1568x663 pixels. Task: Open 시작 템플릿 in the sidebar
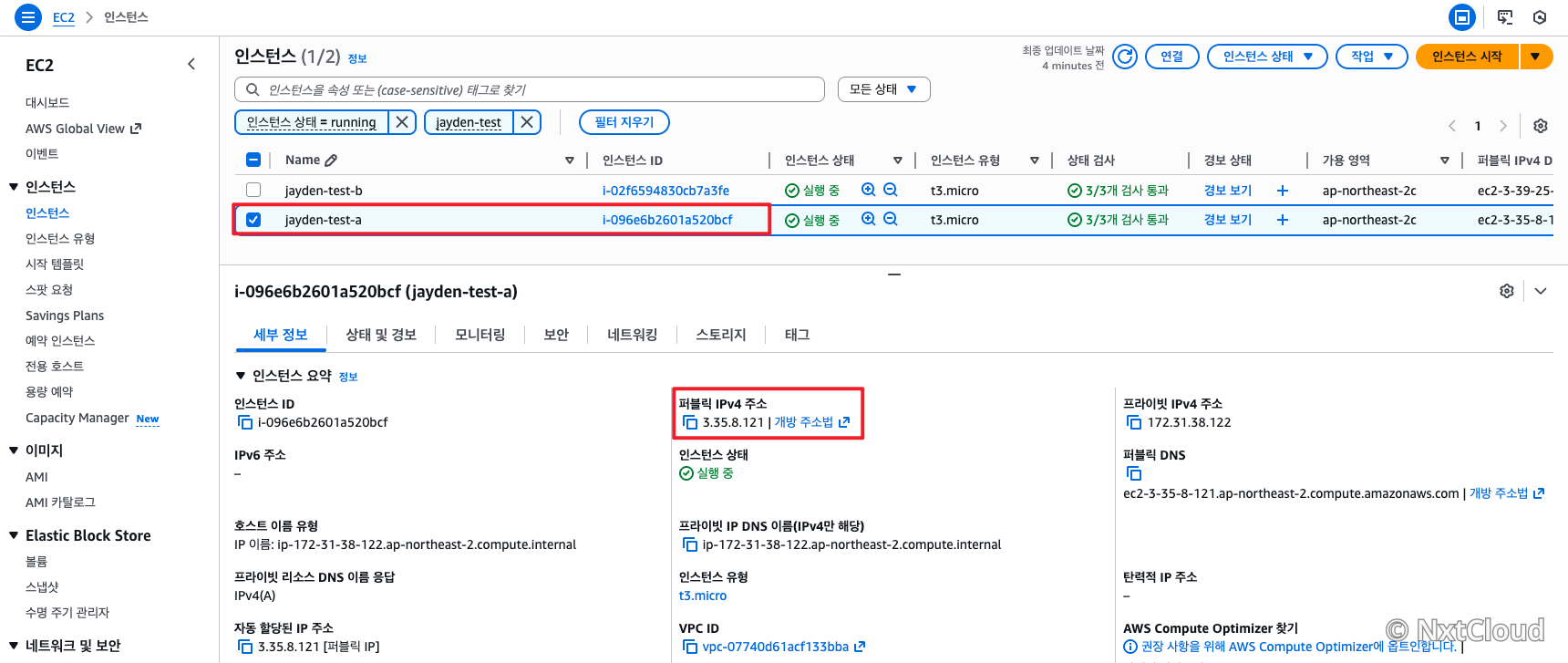click(x=55, y=264)
